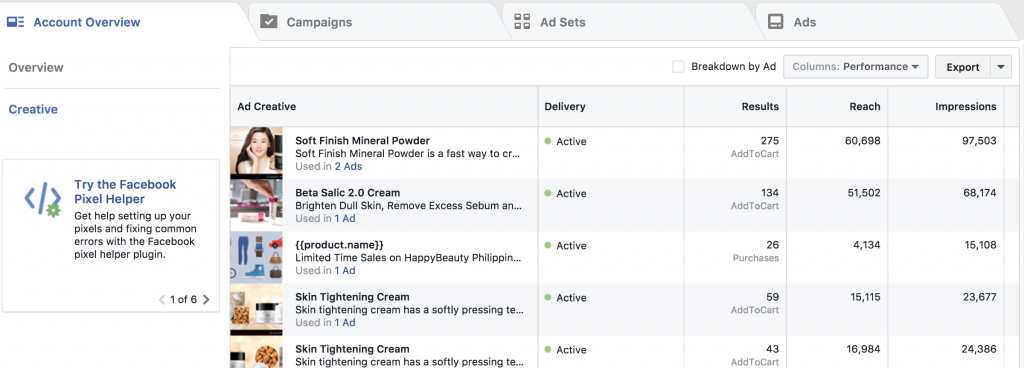
Task: Open Try the Facebook Pixel Helper link
Action: 125,191
